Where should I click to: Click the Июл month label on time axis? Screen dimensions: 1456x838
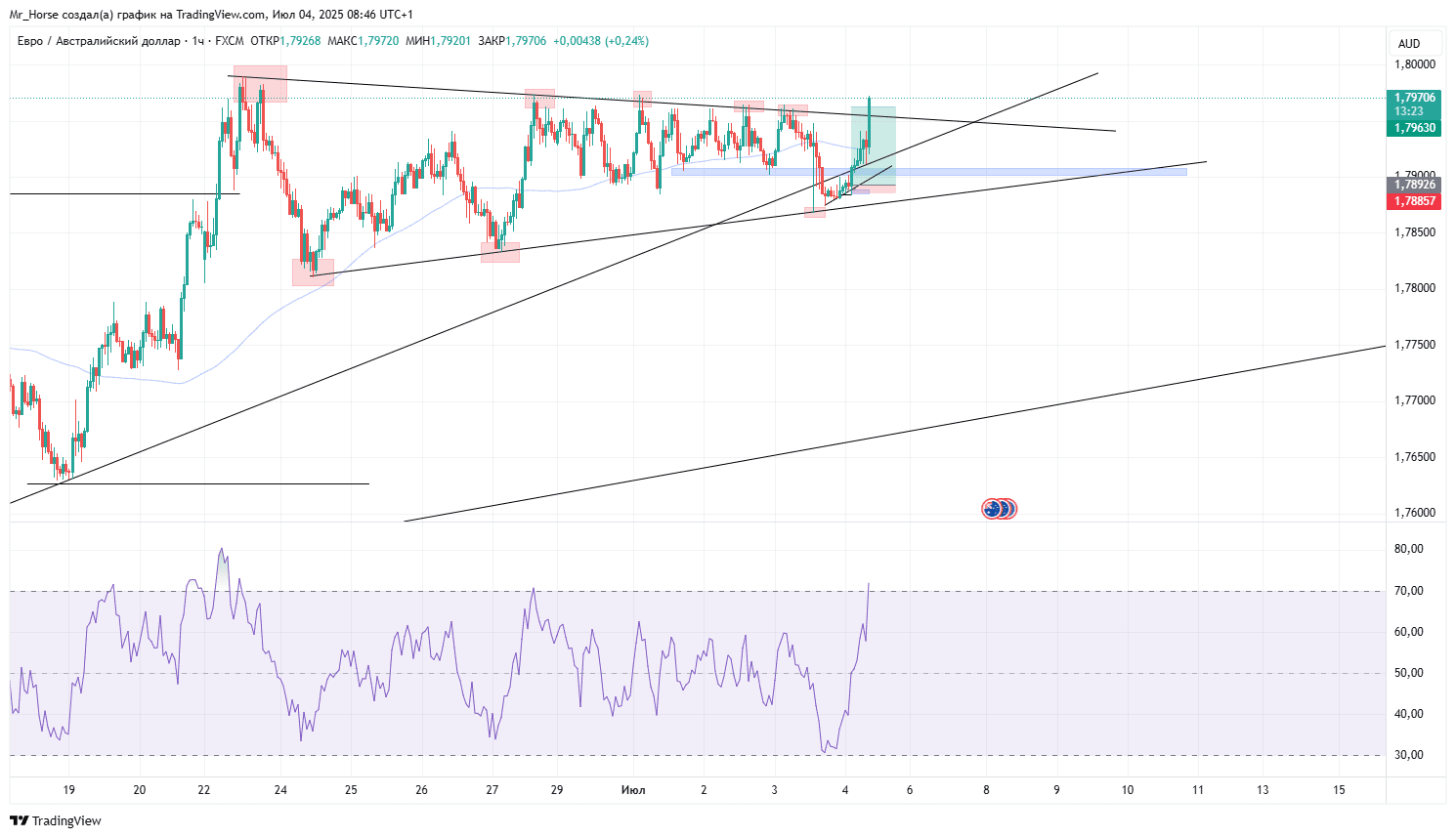pos(633,790)
